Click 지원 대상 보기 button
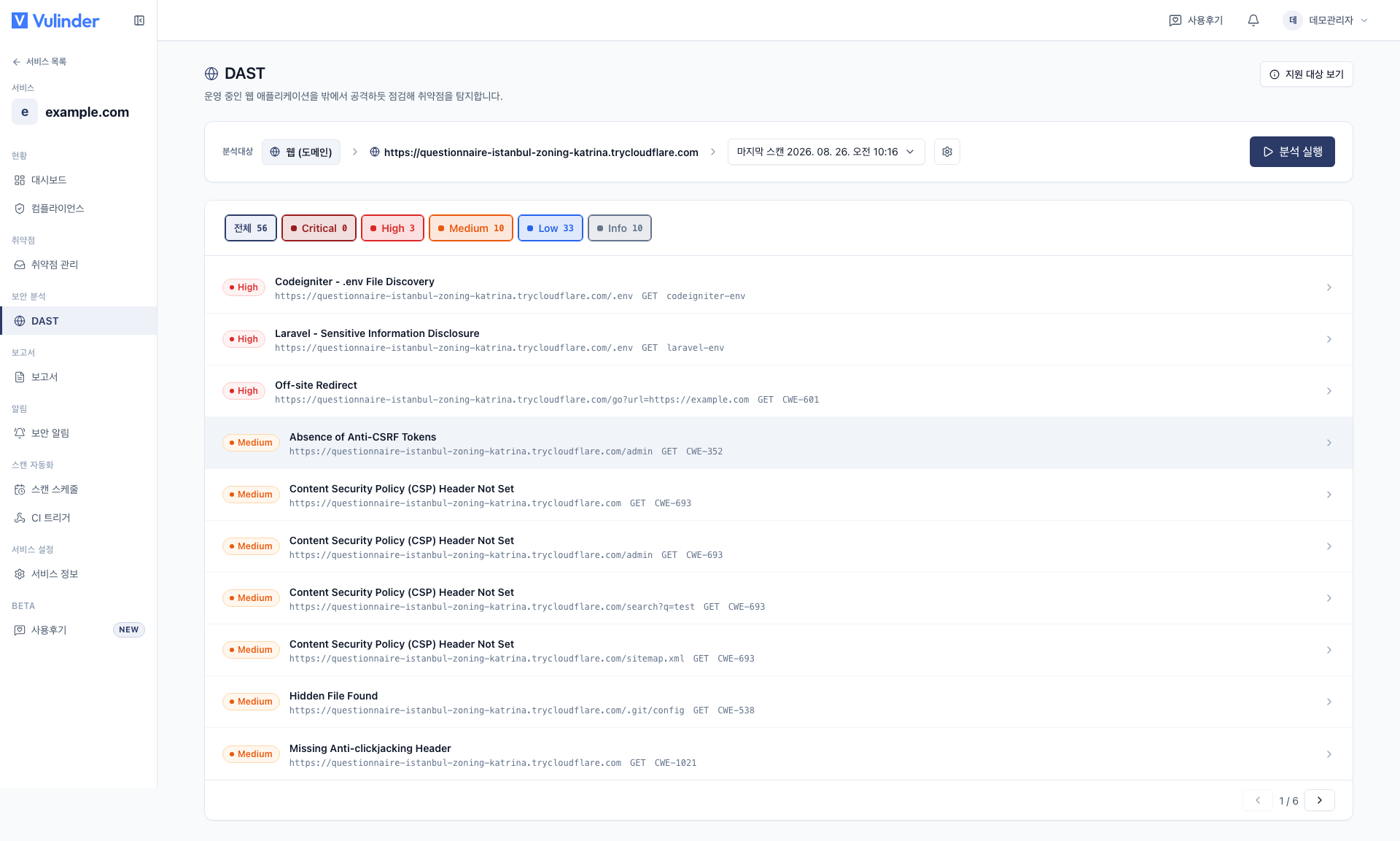The height and width of the screenshot is (841, 1400). pyautogui.click(x=1306, y=74)
